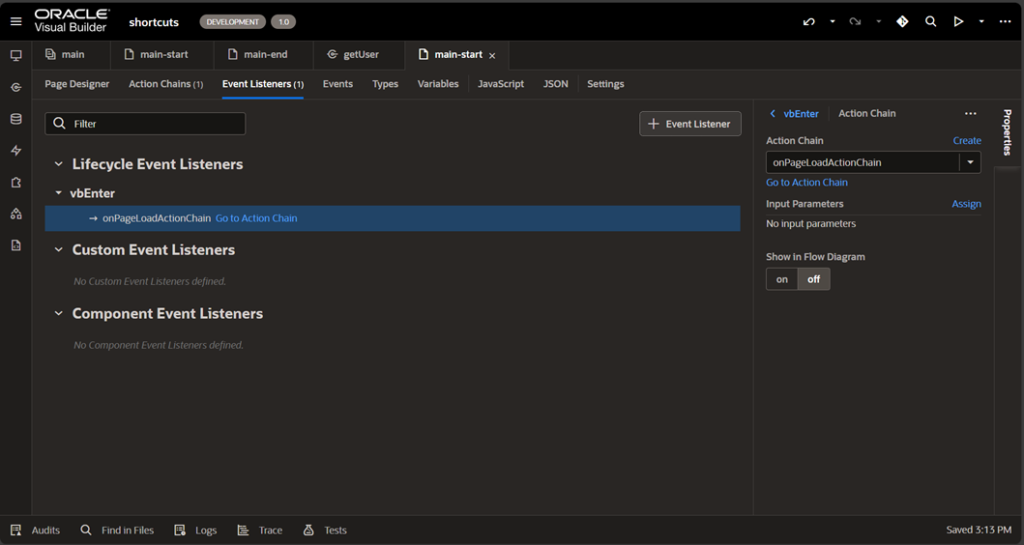
Task: Collapse Component Event Listeners section
Action: 59,313
